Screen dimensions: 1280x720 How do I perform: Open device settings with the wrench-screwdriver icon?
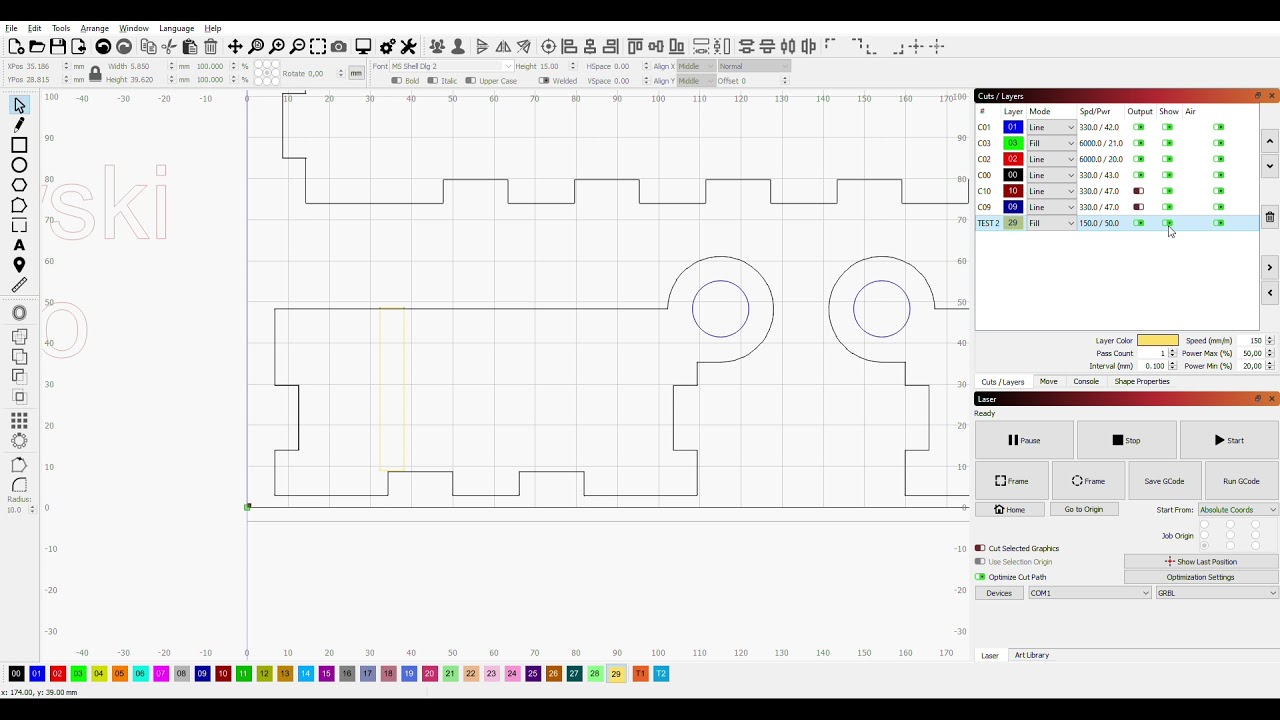click(408, 46)
